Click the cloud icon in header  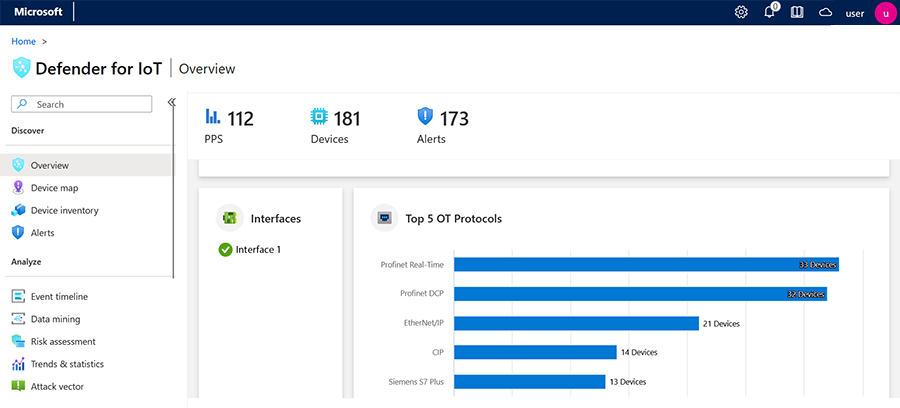(x=825, y=13)
